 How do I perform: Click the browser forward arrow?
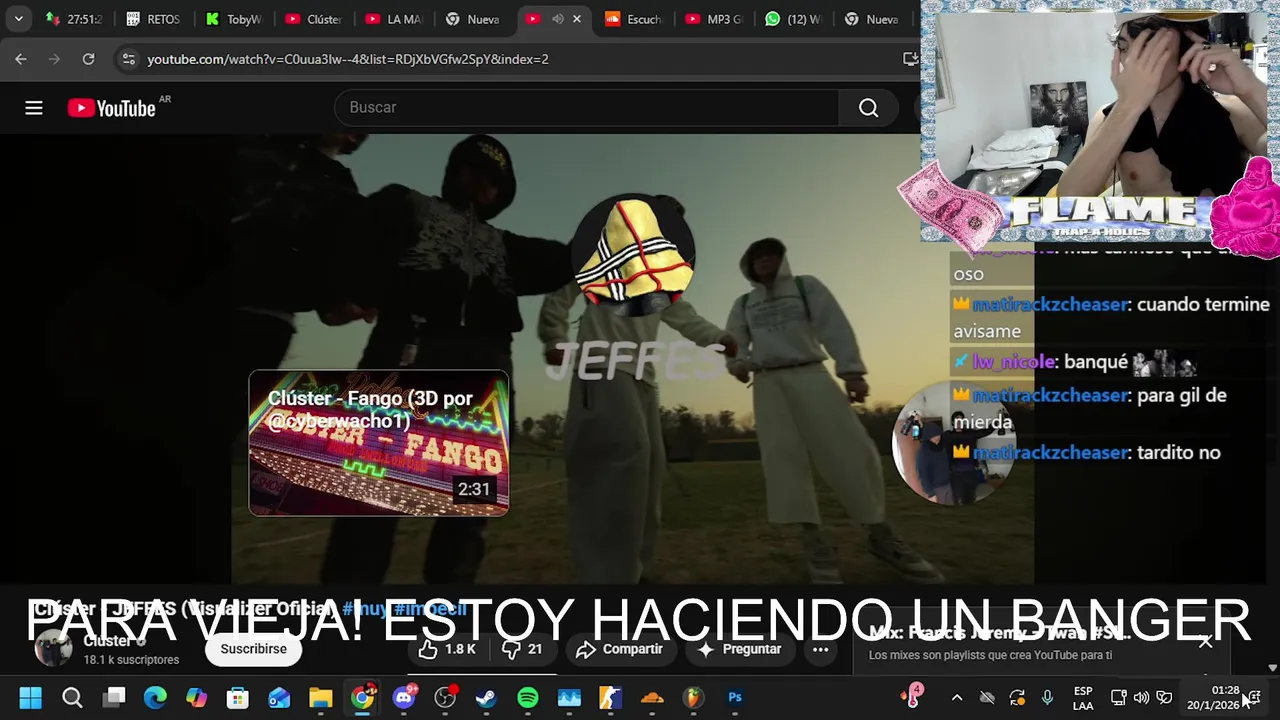[x=54, y=59]
